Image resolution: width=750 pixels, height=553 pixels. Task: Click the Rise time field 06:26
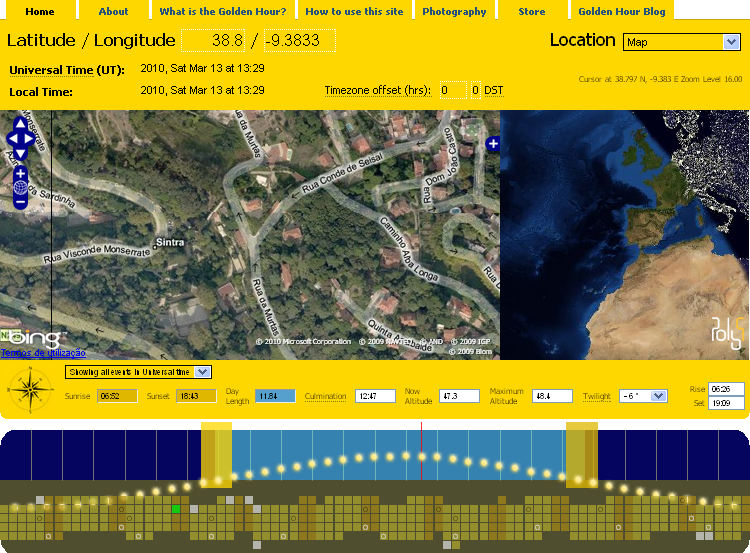(x=726, y=389)
